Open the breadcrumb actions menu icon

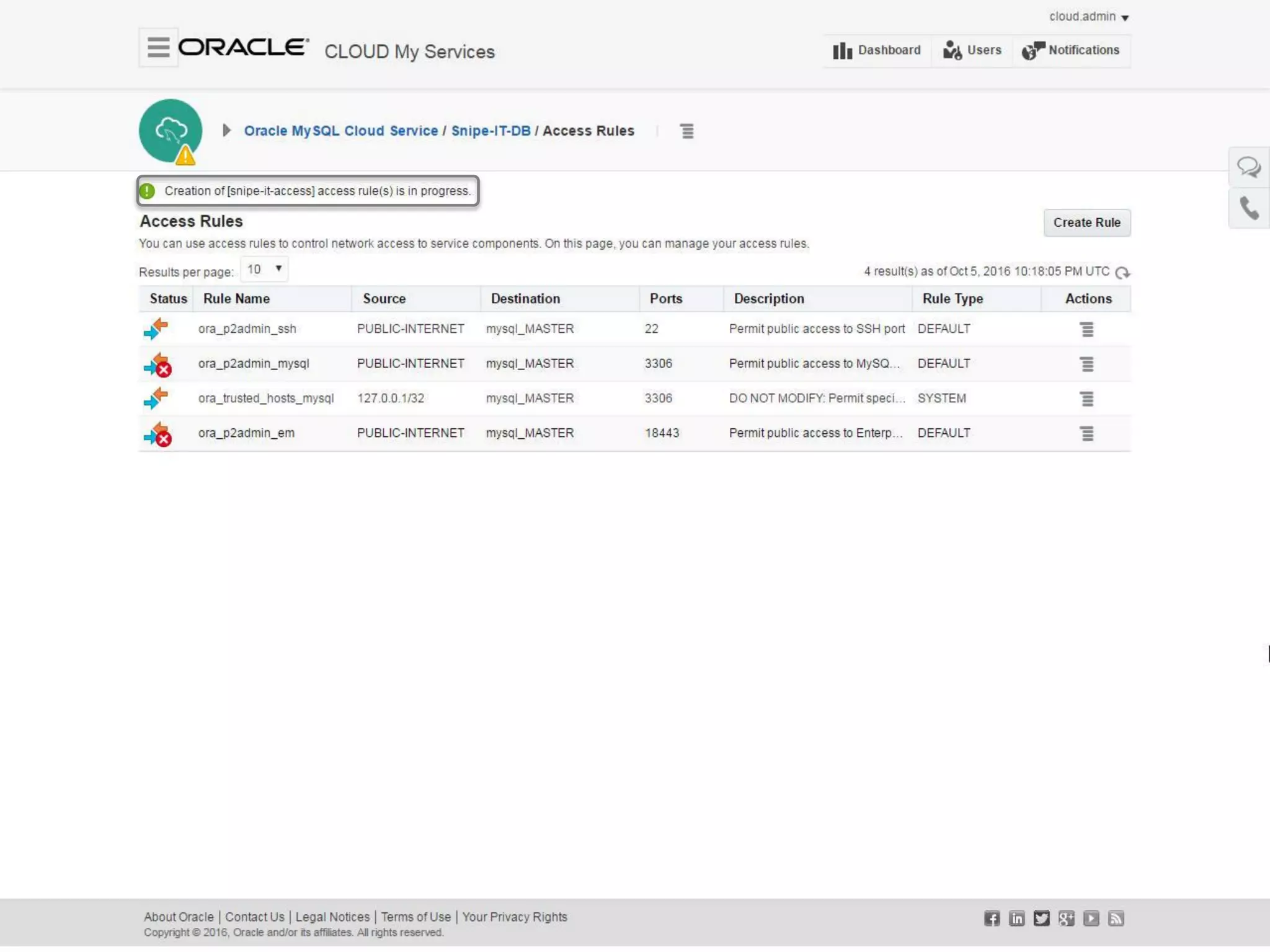click(687, 131)
